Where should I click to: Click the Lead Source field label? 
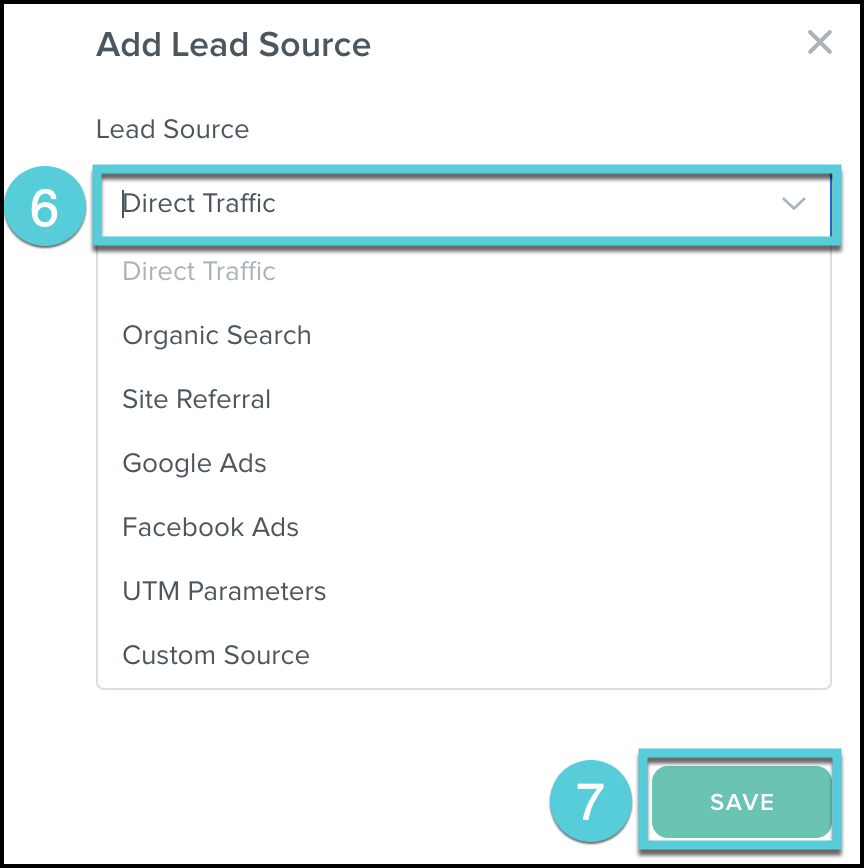172,129
